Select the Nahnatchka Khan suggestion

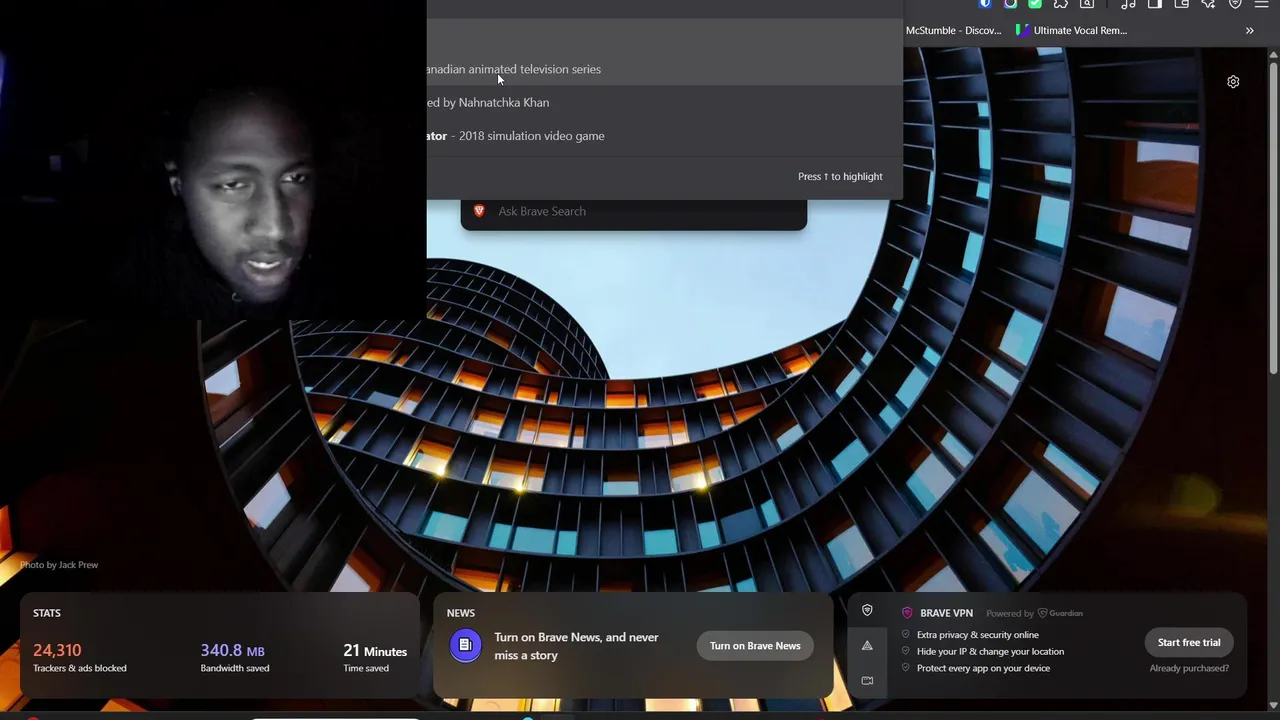coord(664,102)
